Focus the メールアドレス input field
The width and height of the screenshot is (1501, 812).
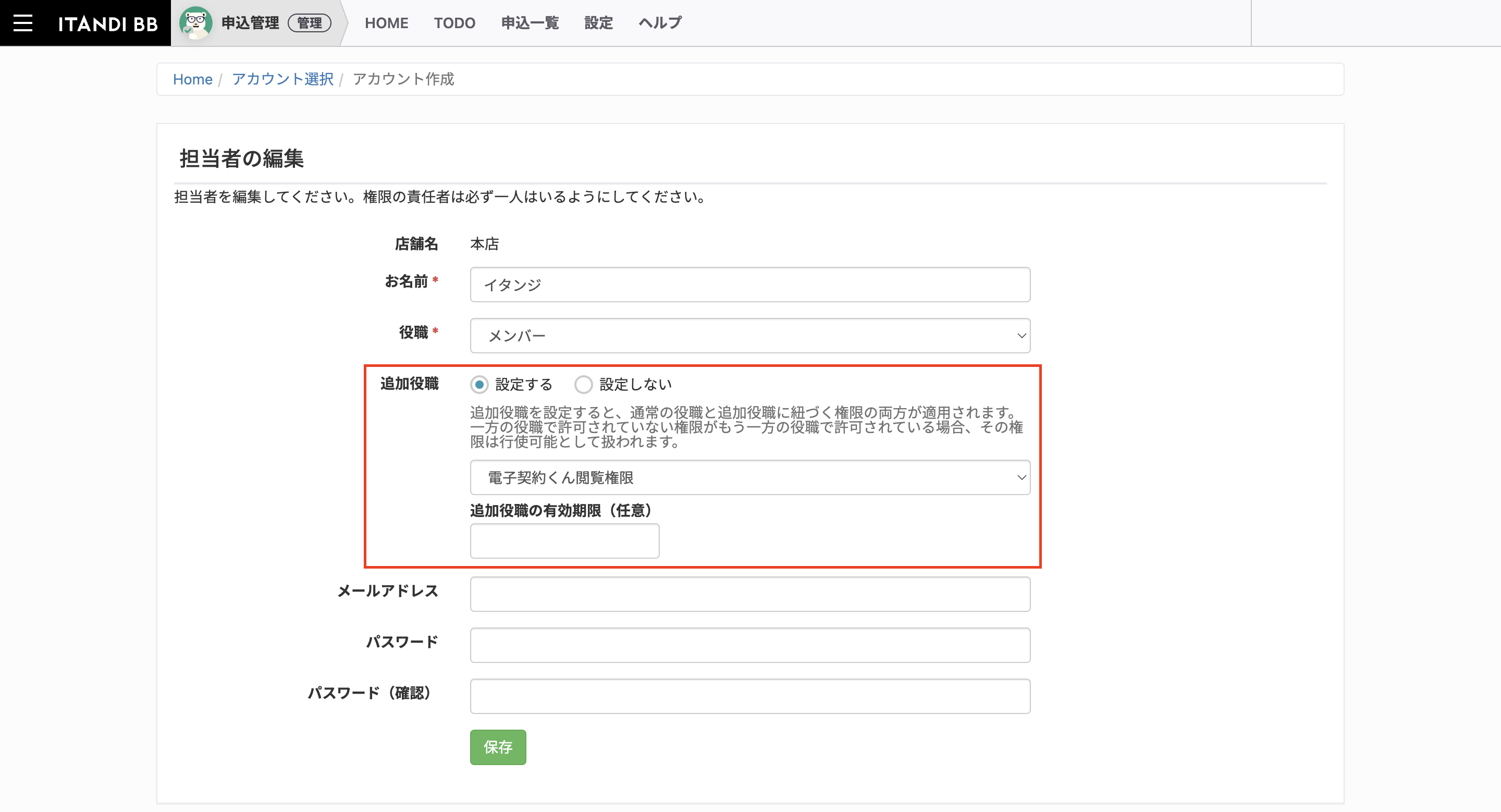click(750, 594)
